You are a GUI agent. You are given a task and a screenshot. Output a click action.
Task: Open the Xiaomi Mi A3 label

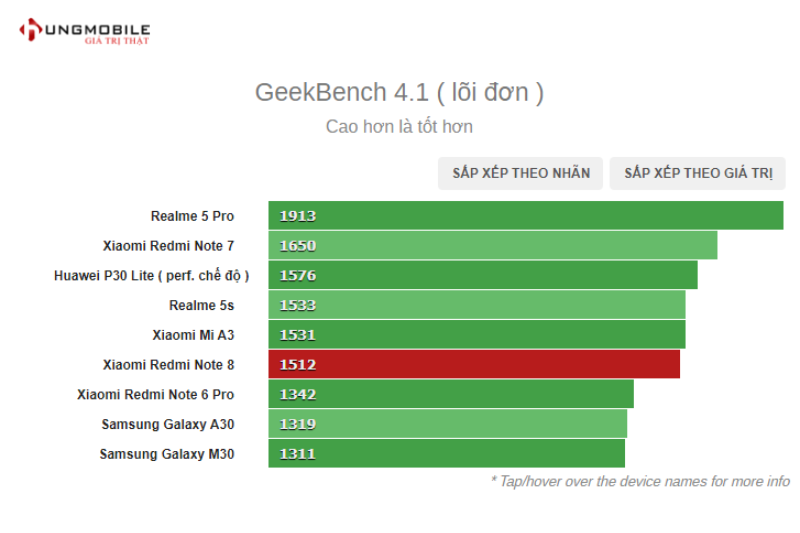(193, 335)
